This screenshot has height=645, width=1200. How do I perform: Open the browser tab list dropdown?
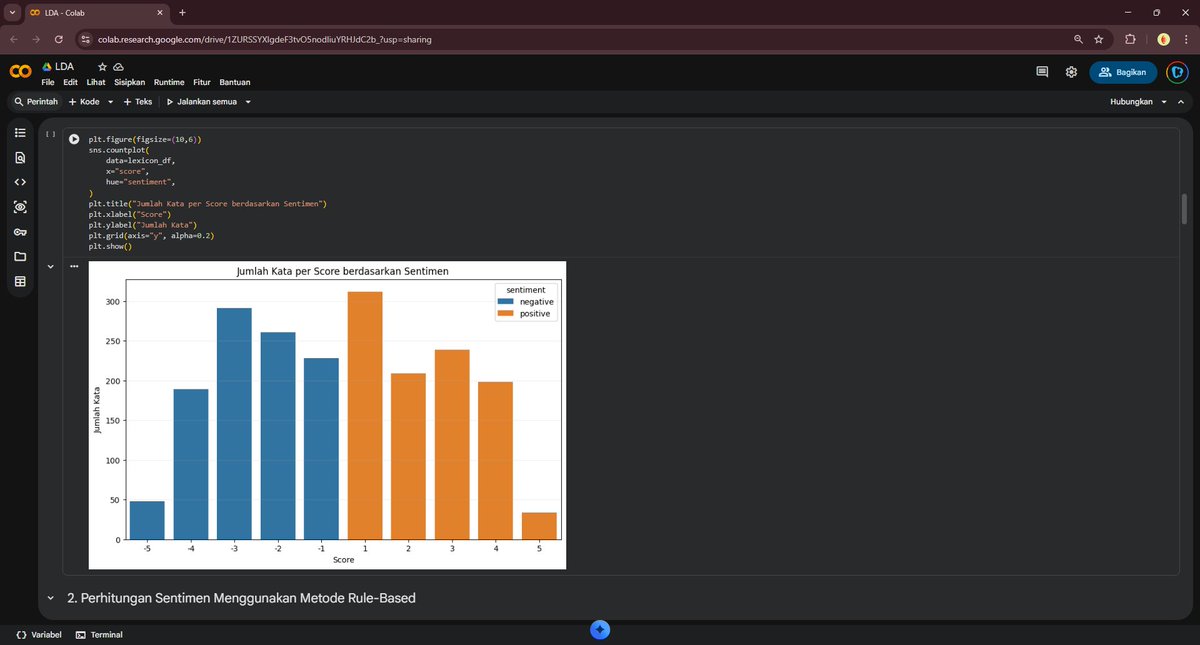tap(13, 12)
